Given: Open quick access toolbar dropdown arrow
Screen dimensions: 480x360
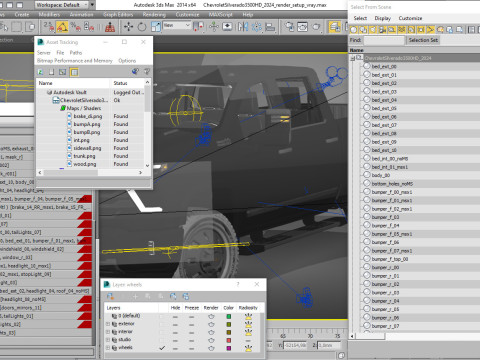Looking at the screenshot, I should pyautogui.click(x=93, y=5).
